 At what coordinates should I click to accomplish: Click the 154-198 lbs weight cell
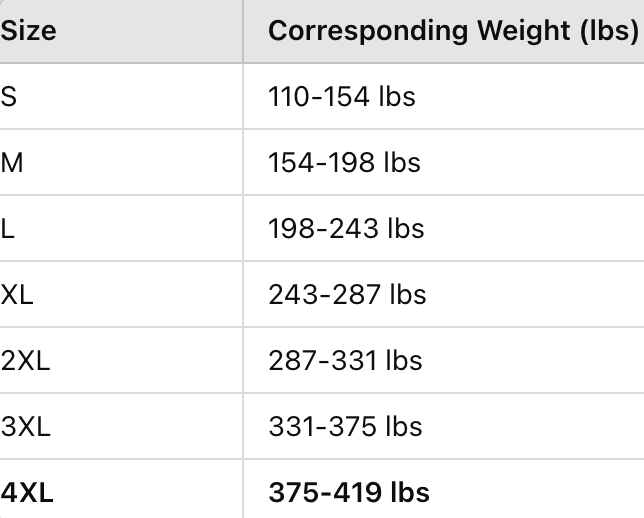click(x=344, y=162)
